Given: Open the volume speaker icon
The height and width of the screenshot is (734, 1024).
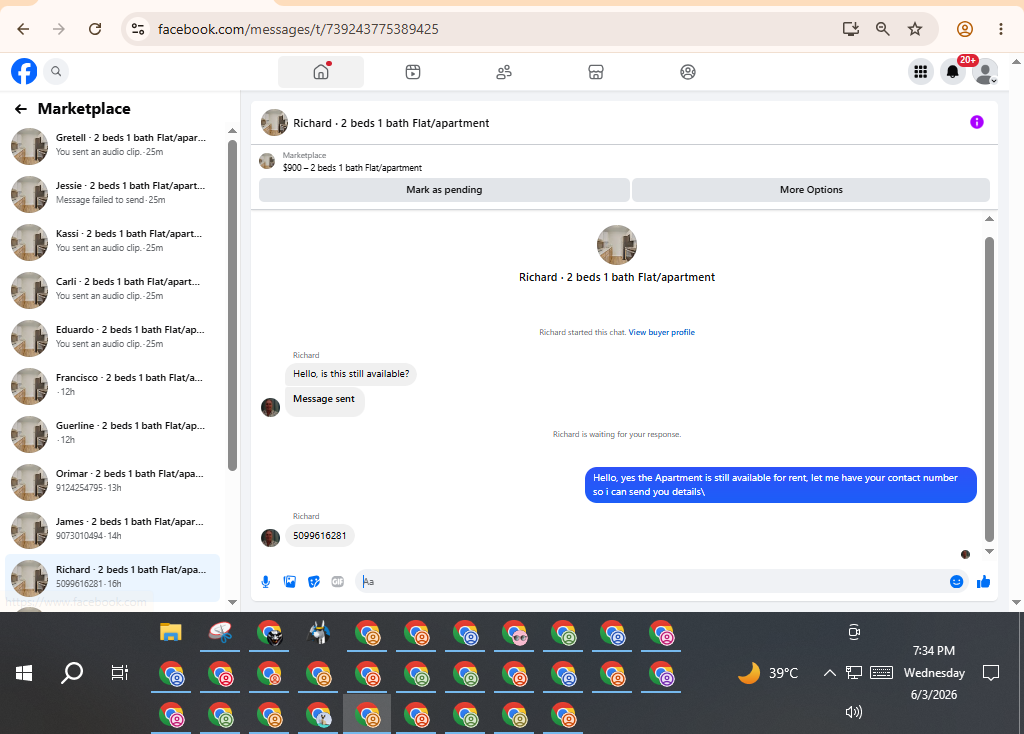Looking at the screenshot, I should coord(854,712).
